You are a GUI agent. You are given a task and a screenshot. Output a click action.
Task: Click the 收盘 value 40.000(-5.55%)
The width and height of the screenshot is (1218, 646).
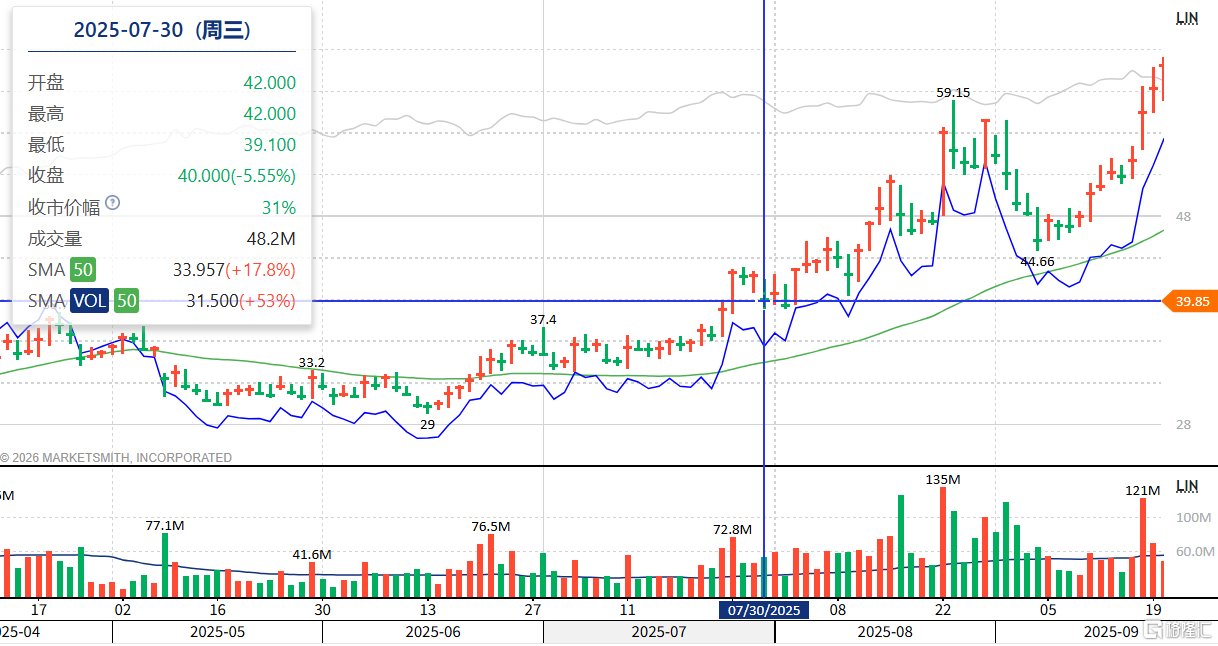pos(237,176)
